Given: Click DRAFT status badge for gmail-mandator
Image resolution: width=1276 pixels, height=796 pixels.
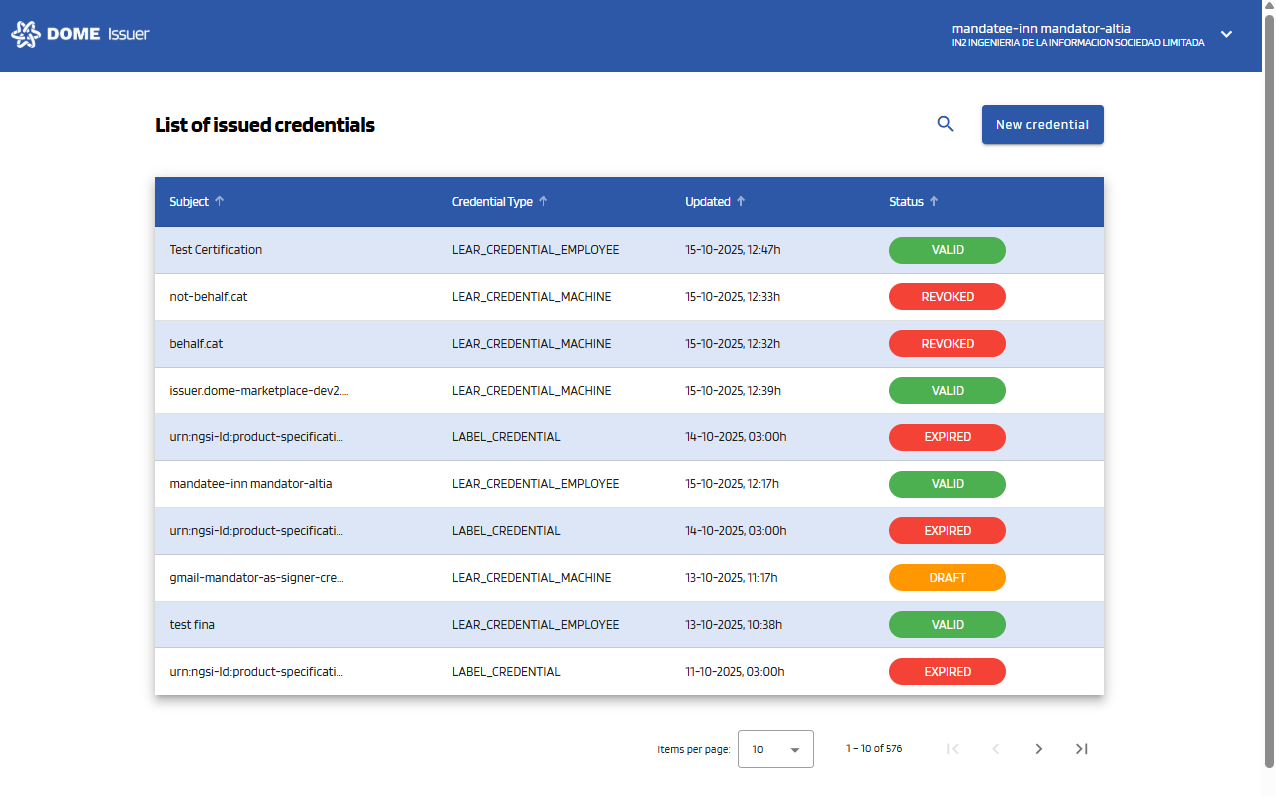Looking at the screenshot, I should [x=947, y=578].
